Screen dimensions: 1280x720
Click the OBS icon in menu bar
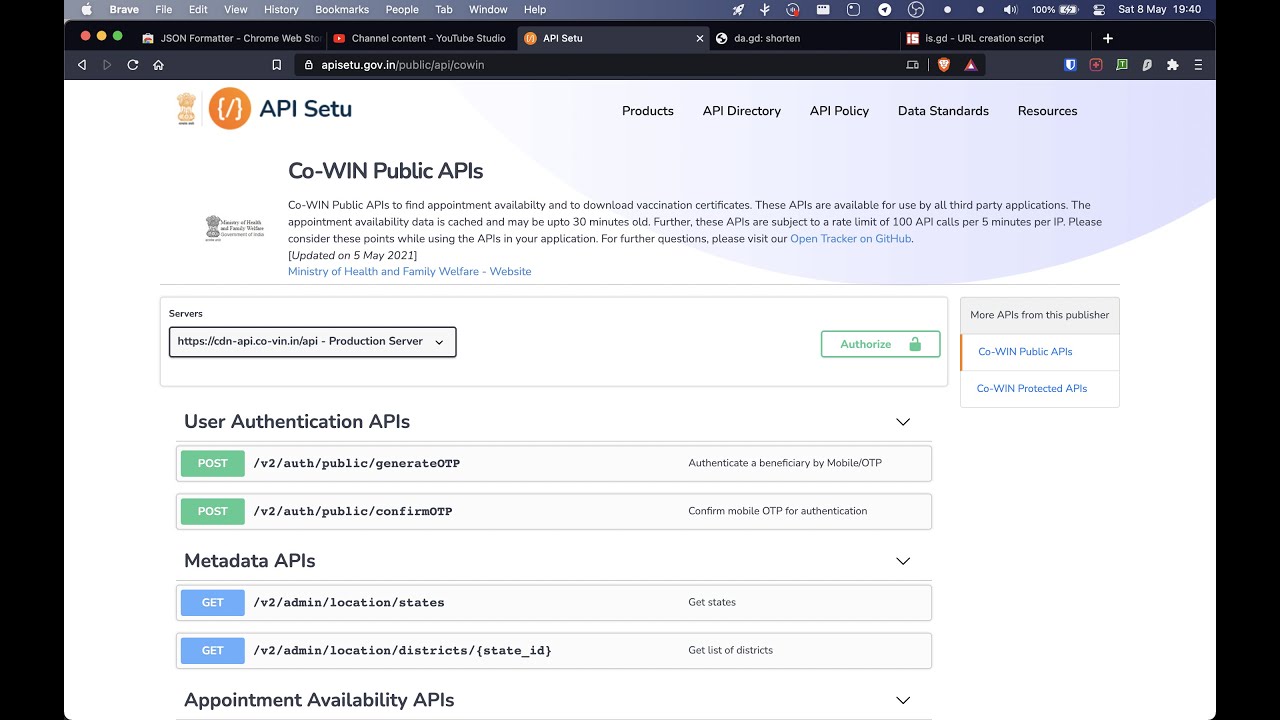[x=915, y=9]
